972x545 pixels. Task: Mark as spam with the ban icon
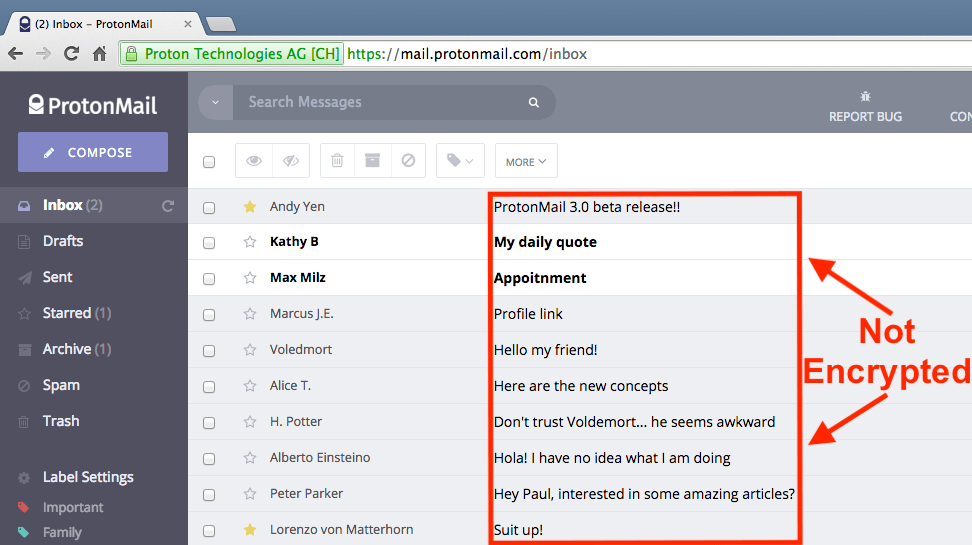(408, 161)
